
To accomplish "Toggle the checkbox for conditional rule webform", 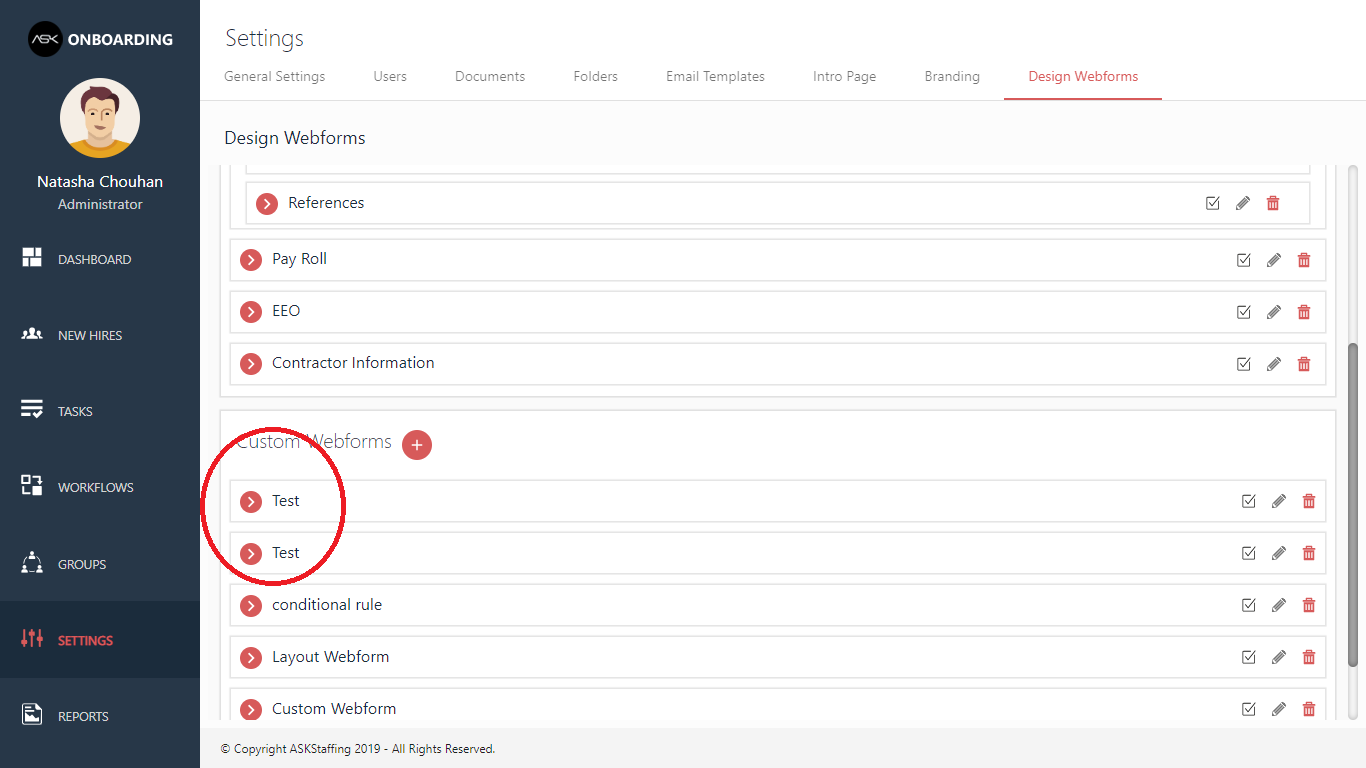I will click(1248, 604).
